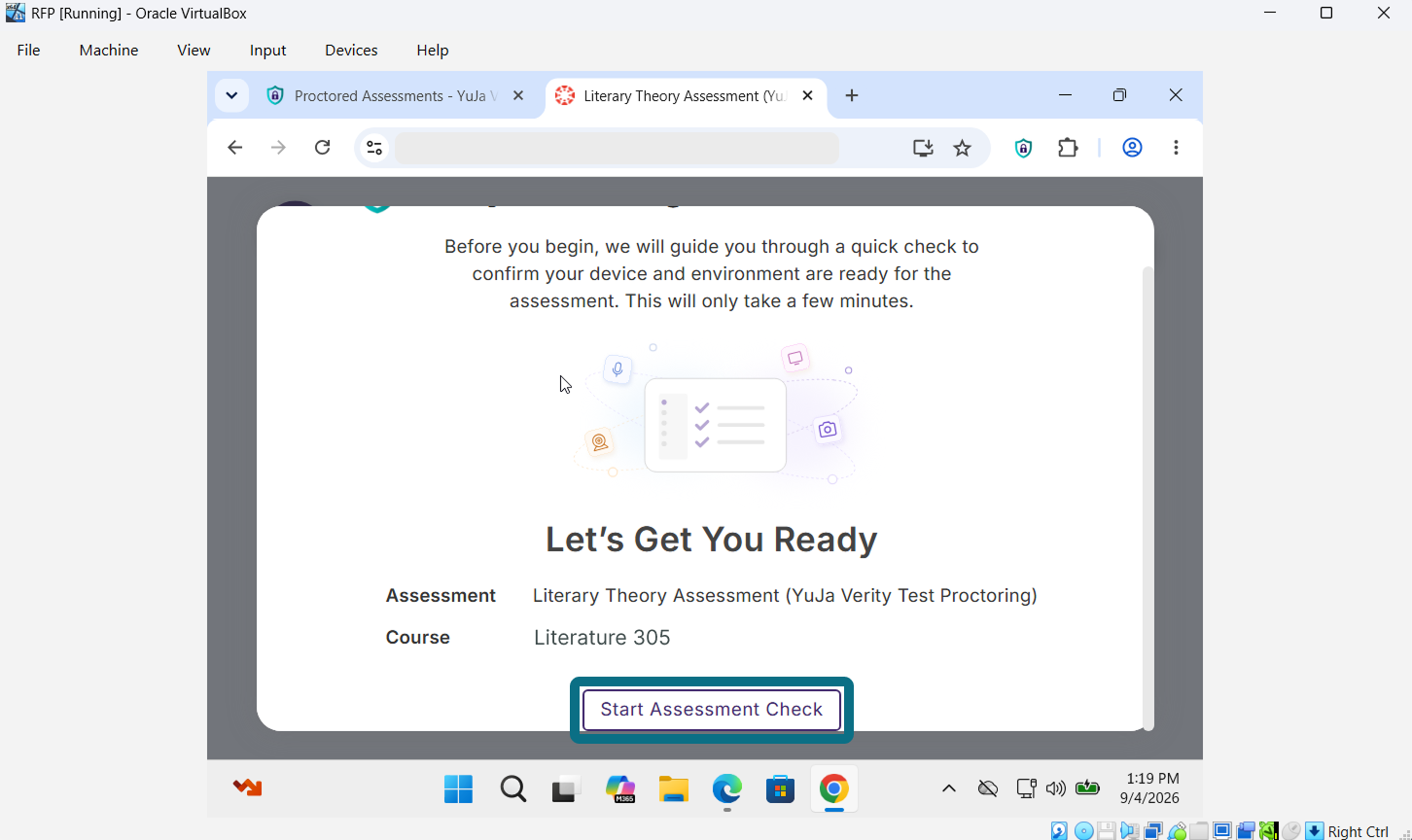Viewport: 1412px width, 840px height.
Task: Open the orange-red widget icon on taskbar
Action: (x=248, y=787)
